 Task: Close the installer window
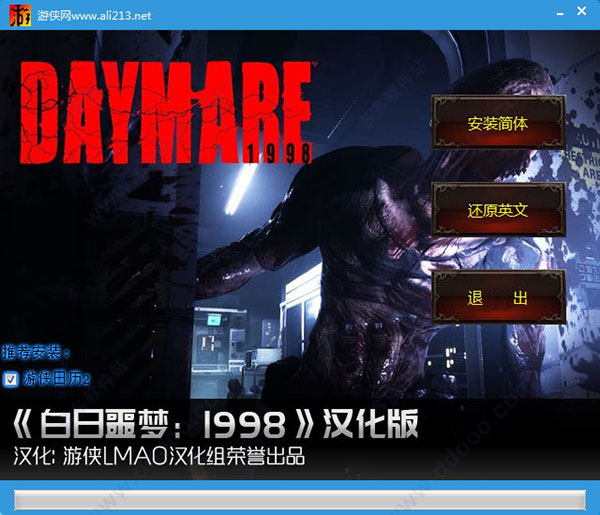(x=582, y=11)
